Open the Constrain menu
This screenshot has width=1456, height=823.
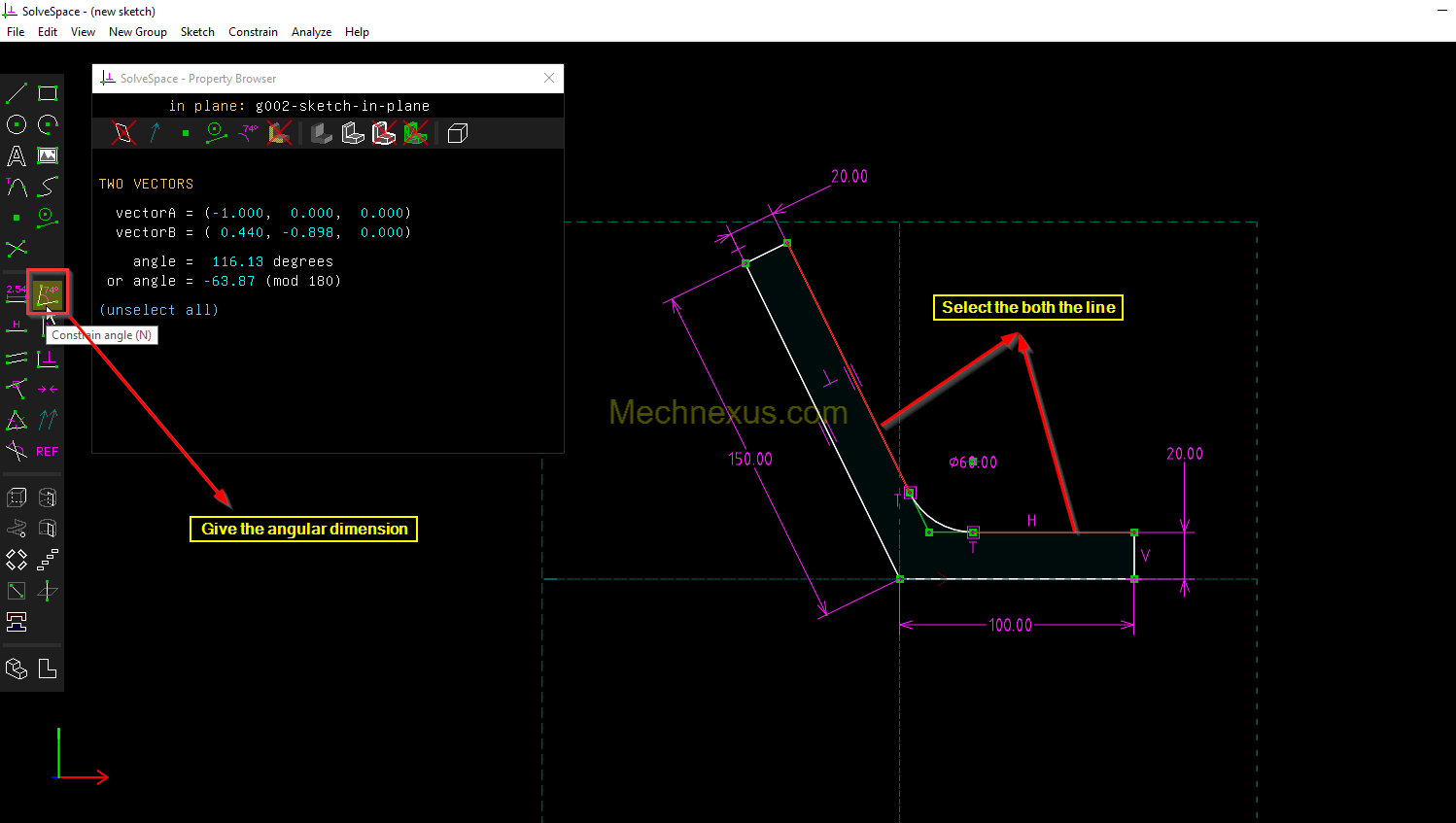(253, 32)
